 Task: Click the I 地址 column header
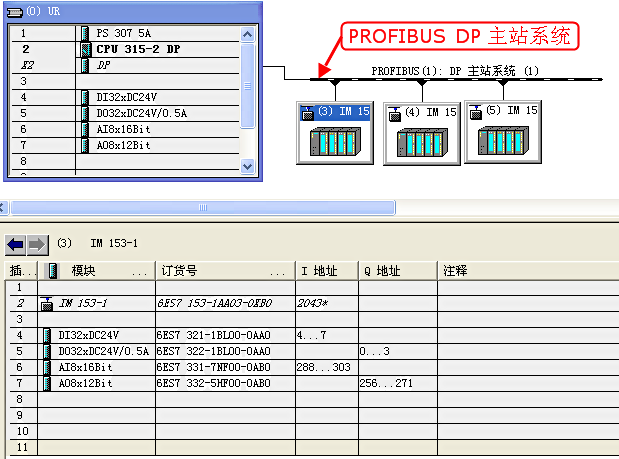click(327, 271)
